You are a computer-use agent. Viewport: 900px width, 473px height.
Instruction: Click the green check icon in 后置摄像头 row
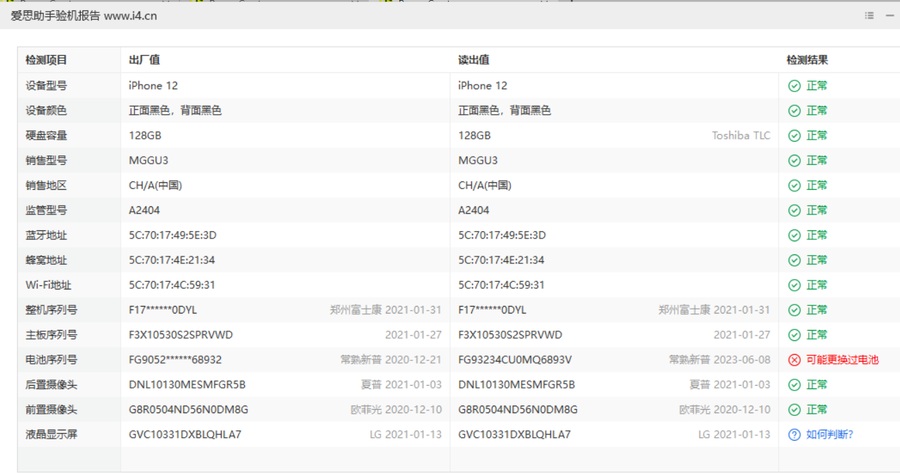coord(794,385)
